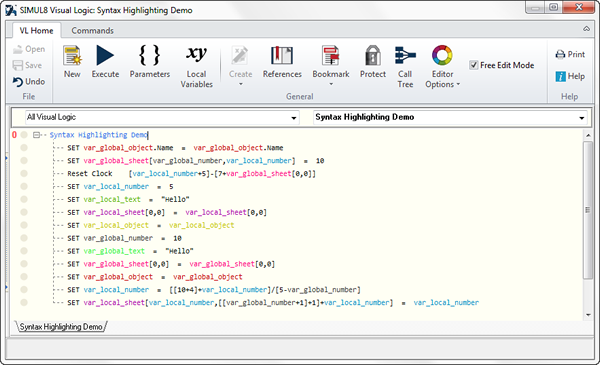Select line SET var_global_text = "Hello"

tap(130, 251)
